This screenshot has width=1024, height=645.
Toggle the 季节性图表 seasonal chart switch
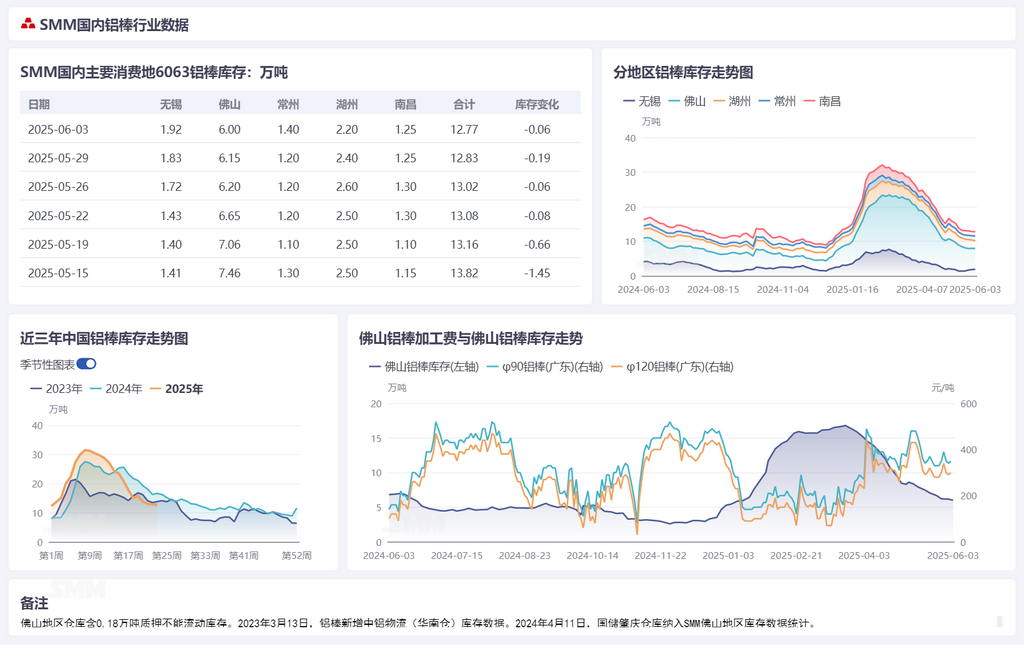[86, 364]
